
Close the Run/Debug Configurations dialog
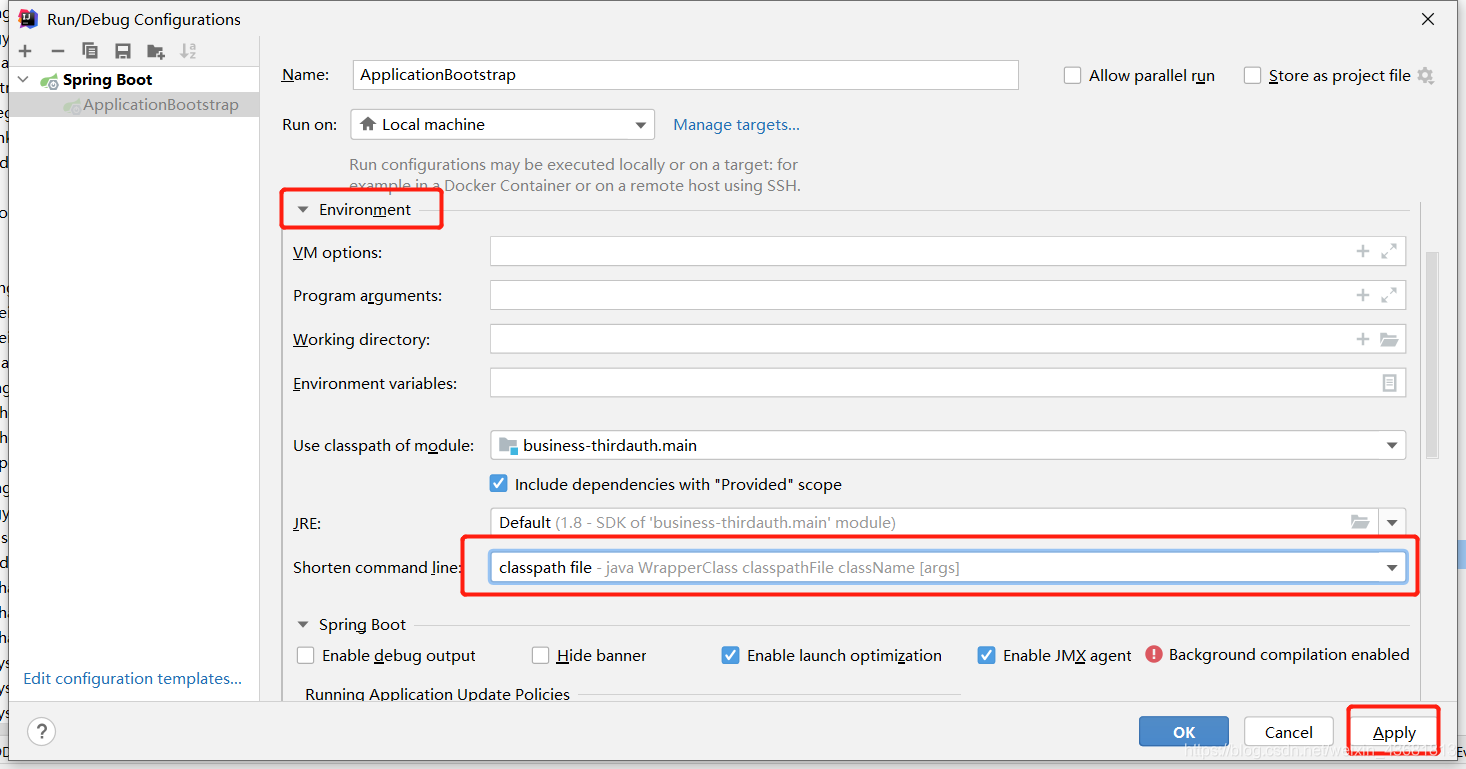tap(1429, 19)
